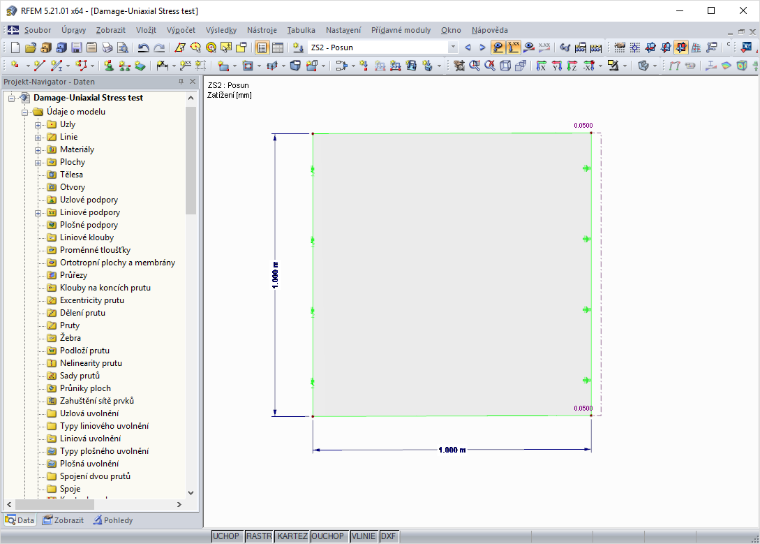760x544 pixels.
Task: Open the Soubor menu
Action: (x=37, y=30)
